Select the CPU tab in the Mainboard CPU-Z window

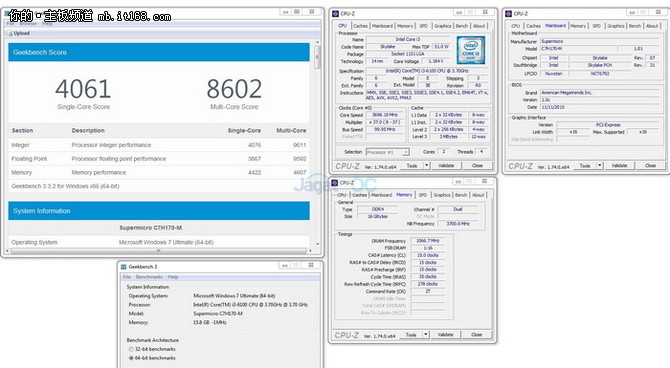pyautogui.click(x=516, y=26)
